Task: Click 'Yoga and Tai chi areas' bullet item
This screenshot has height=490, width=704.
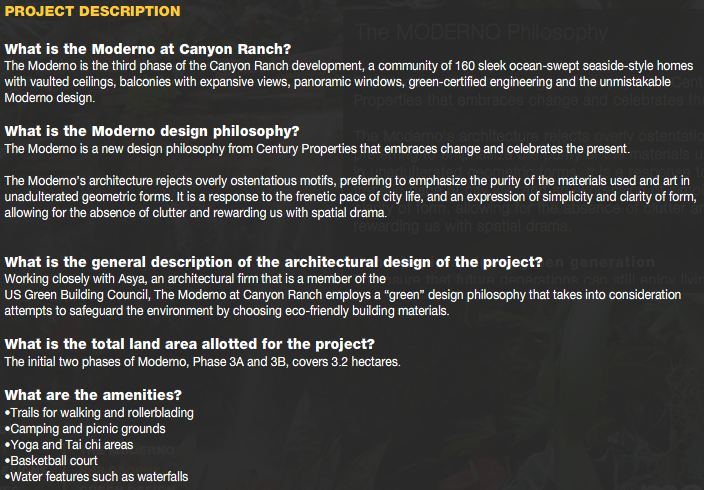Action: pyautogui.click(x=69, y=445)
